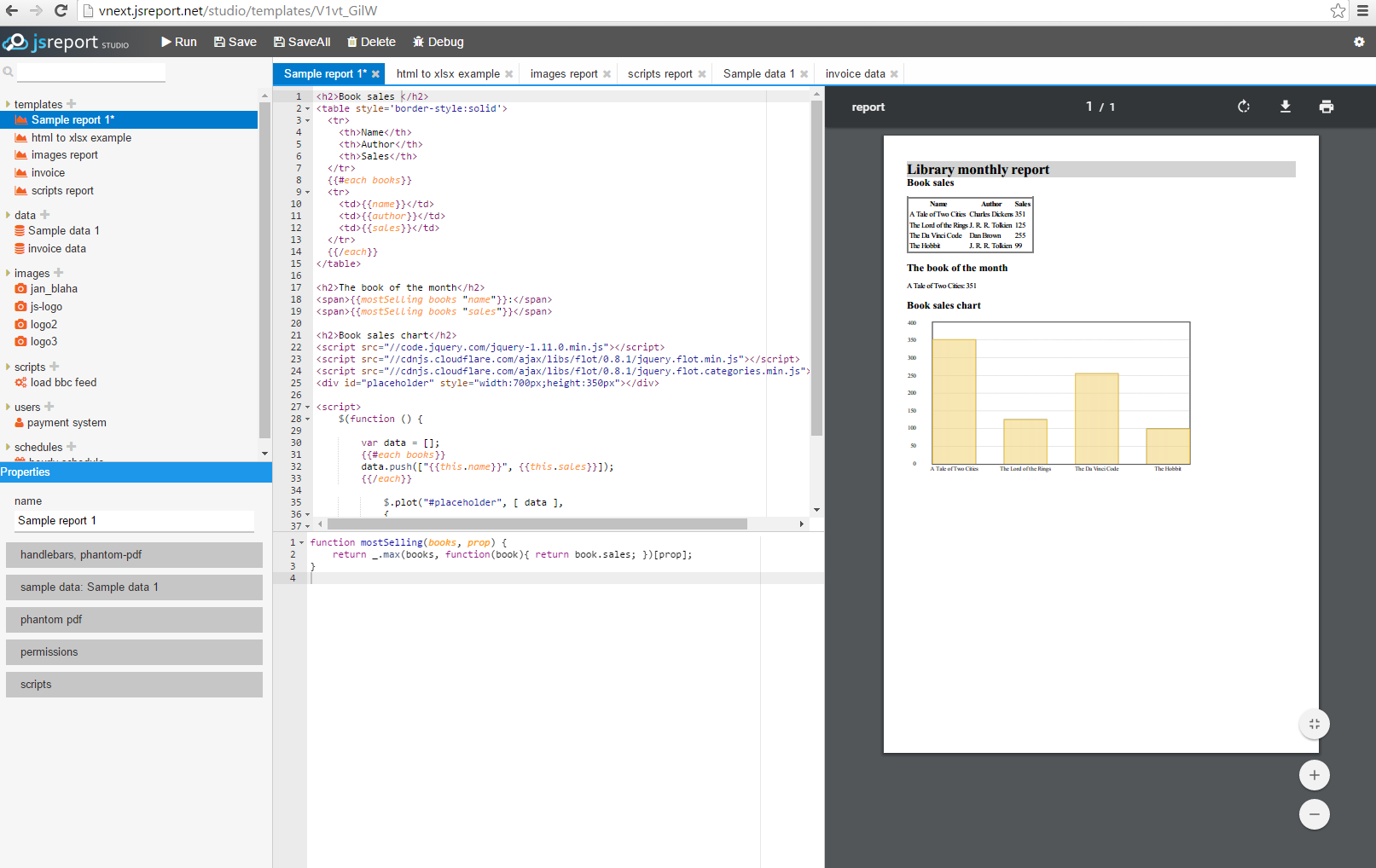Bookmark this page with the star icon
Viewport: 1376px width, 868px height.
click(1338, 11)
